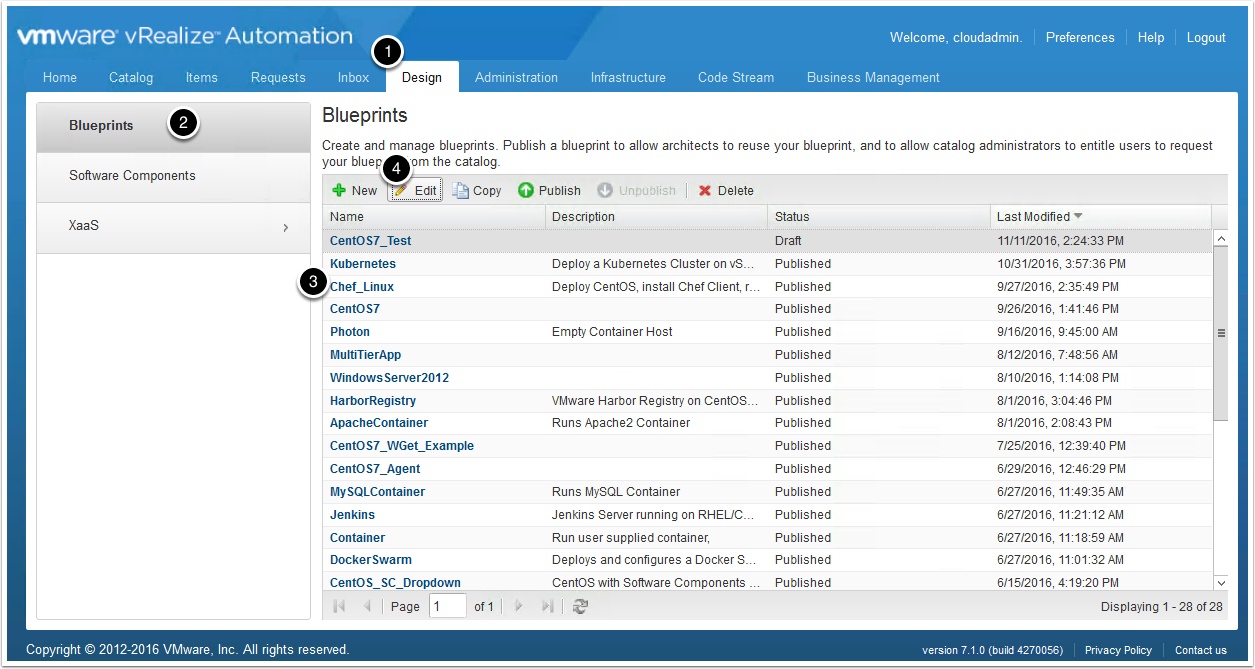
Task: Open the Catalog tab
Action: (x=131, y=77)
